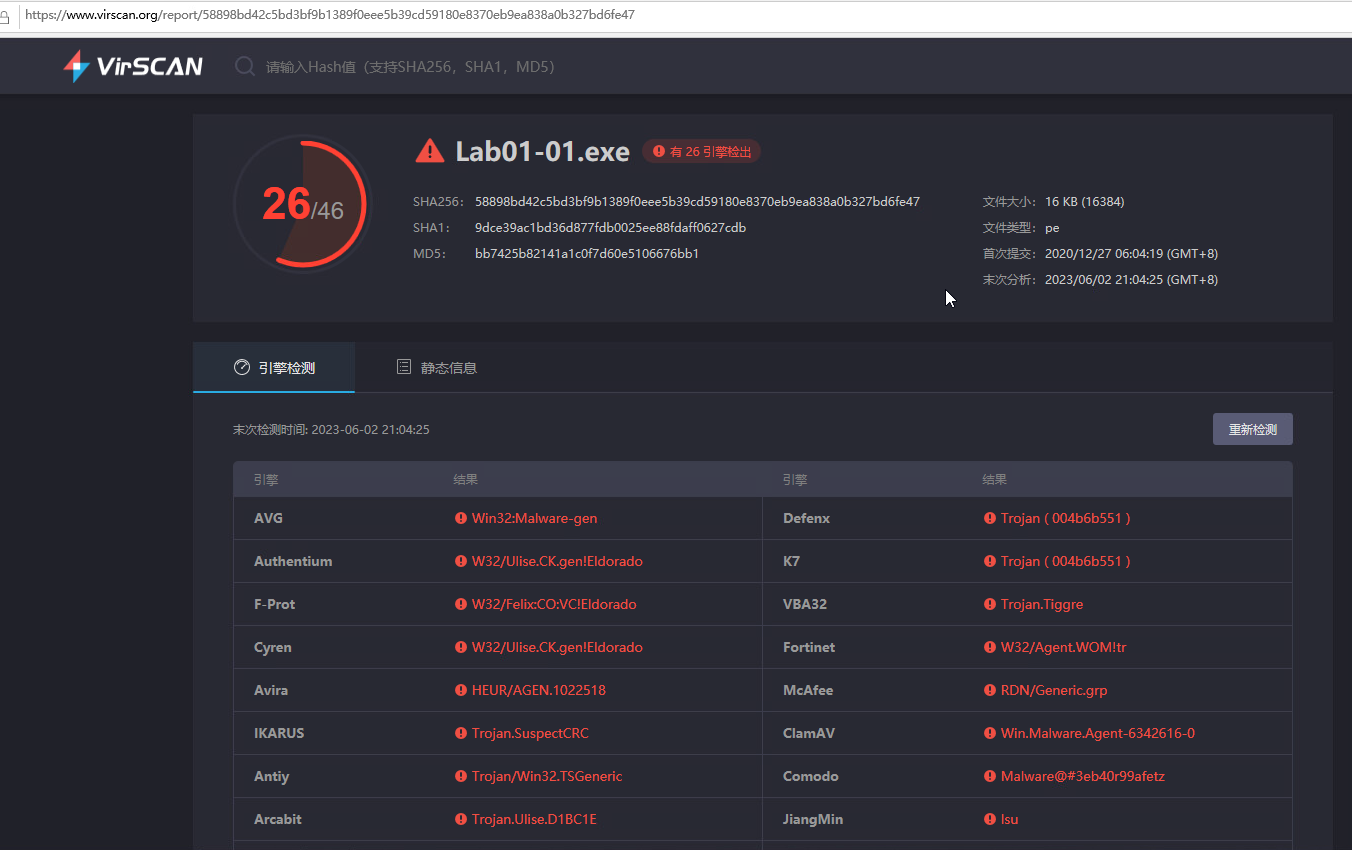This screenshot has height=850, width=1352.
Task: Click the last analysis date 2023/06/02 21:04:25
Action: pyautogui.click(x=1131, y=280)
